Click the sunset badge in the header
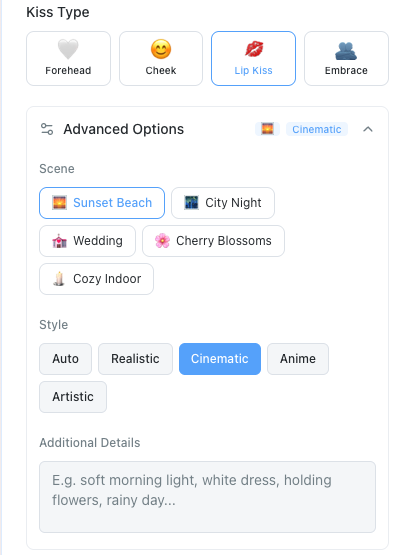The height and width of the screenshot is (555, 413). coord(268,129)
